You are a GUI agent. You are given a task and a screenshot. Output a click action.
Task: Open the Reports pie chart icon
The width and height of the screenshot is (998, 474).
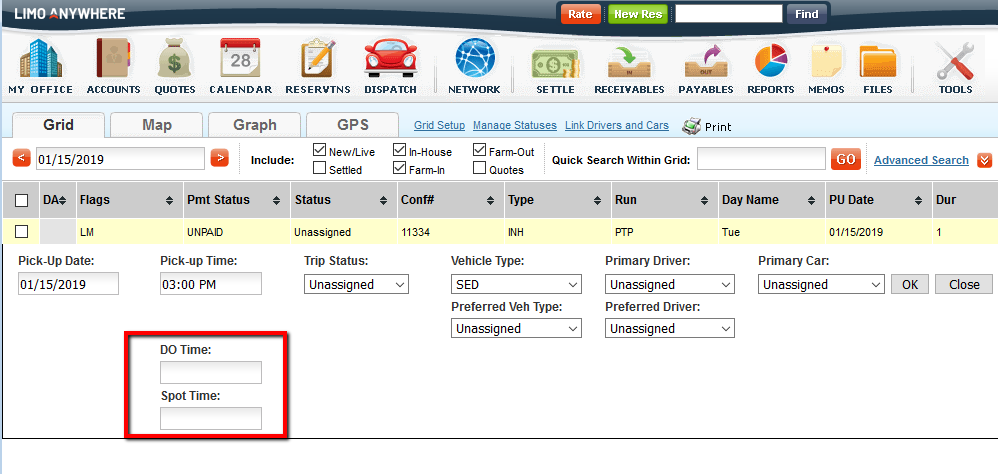[770, 58]
